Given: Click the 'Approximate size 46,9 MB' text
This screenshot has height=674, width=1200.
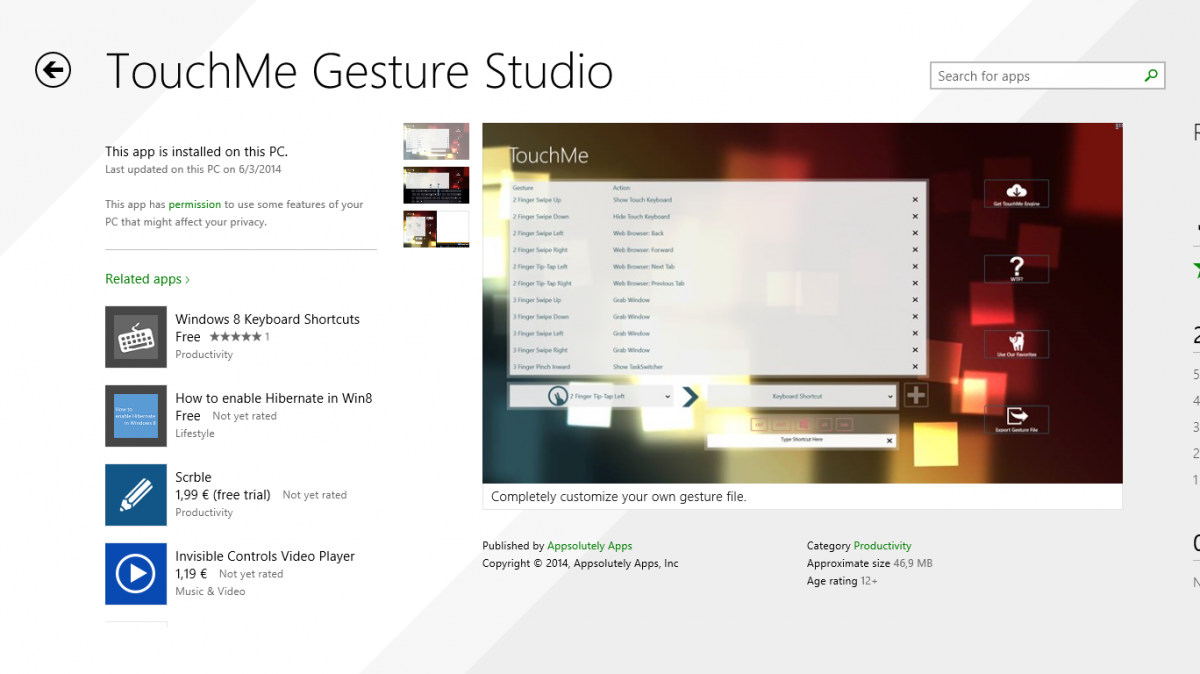Looking at the screenshot, I should [x=870, y=564].
